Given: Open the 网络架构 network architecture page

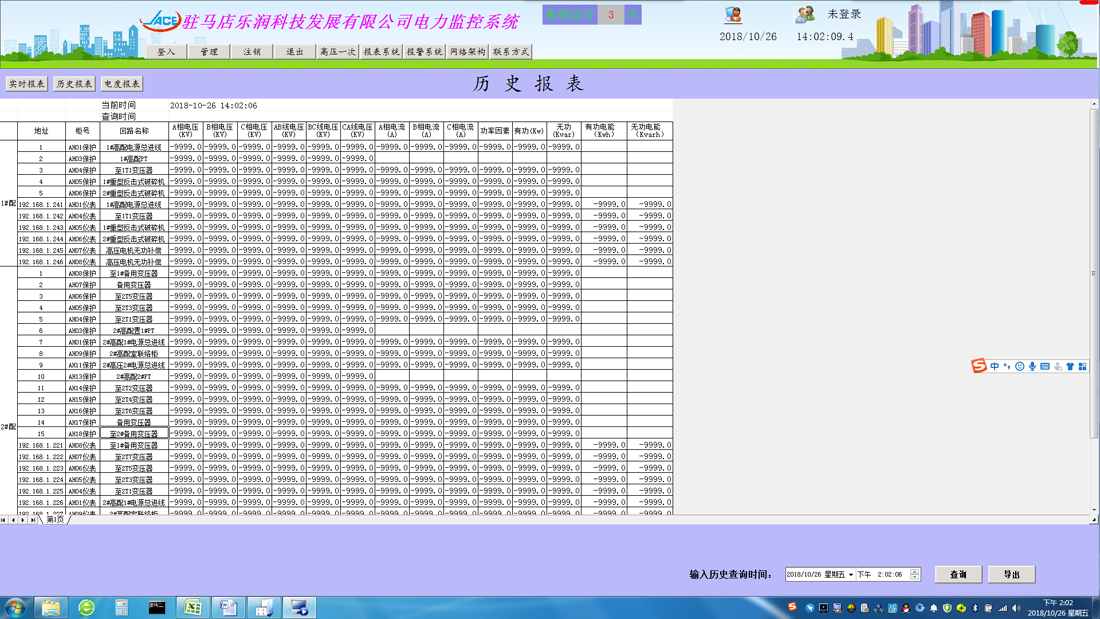Looking at the screenshot, I should point(467,52).
